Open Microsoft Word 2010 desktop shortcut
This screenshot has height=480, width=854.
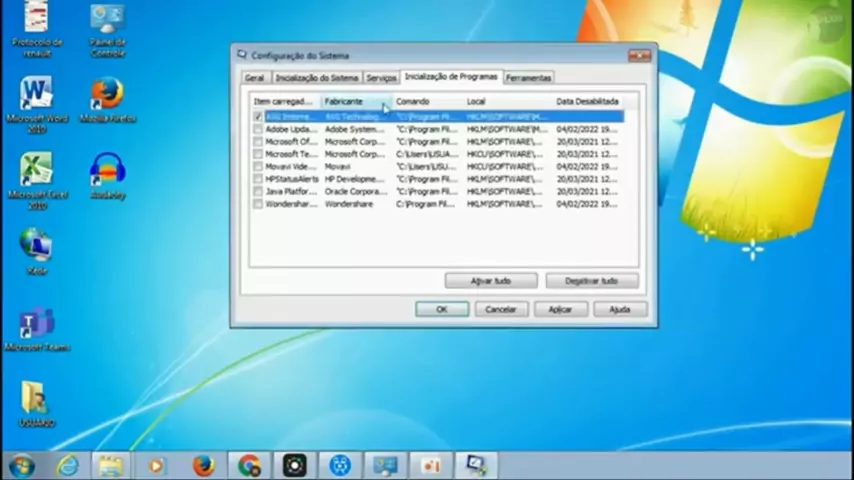[x=36, y=104]
